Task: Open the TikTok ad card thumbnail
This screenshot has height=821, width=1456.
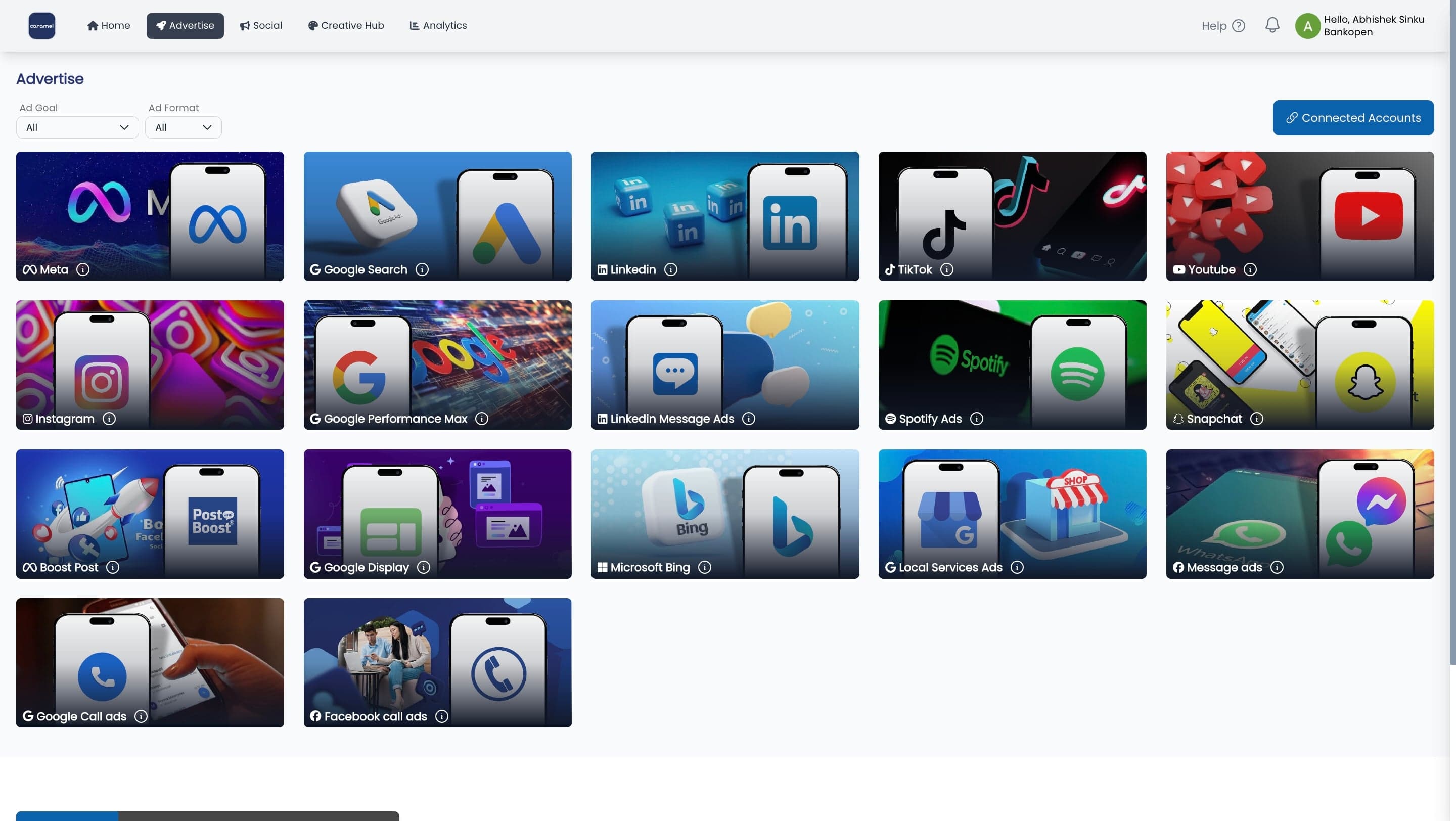Action: pos(1012,216)
